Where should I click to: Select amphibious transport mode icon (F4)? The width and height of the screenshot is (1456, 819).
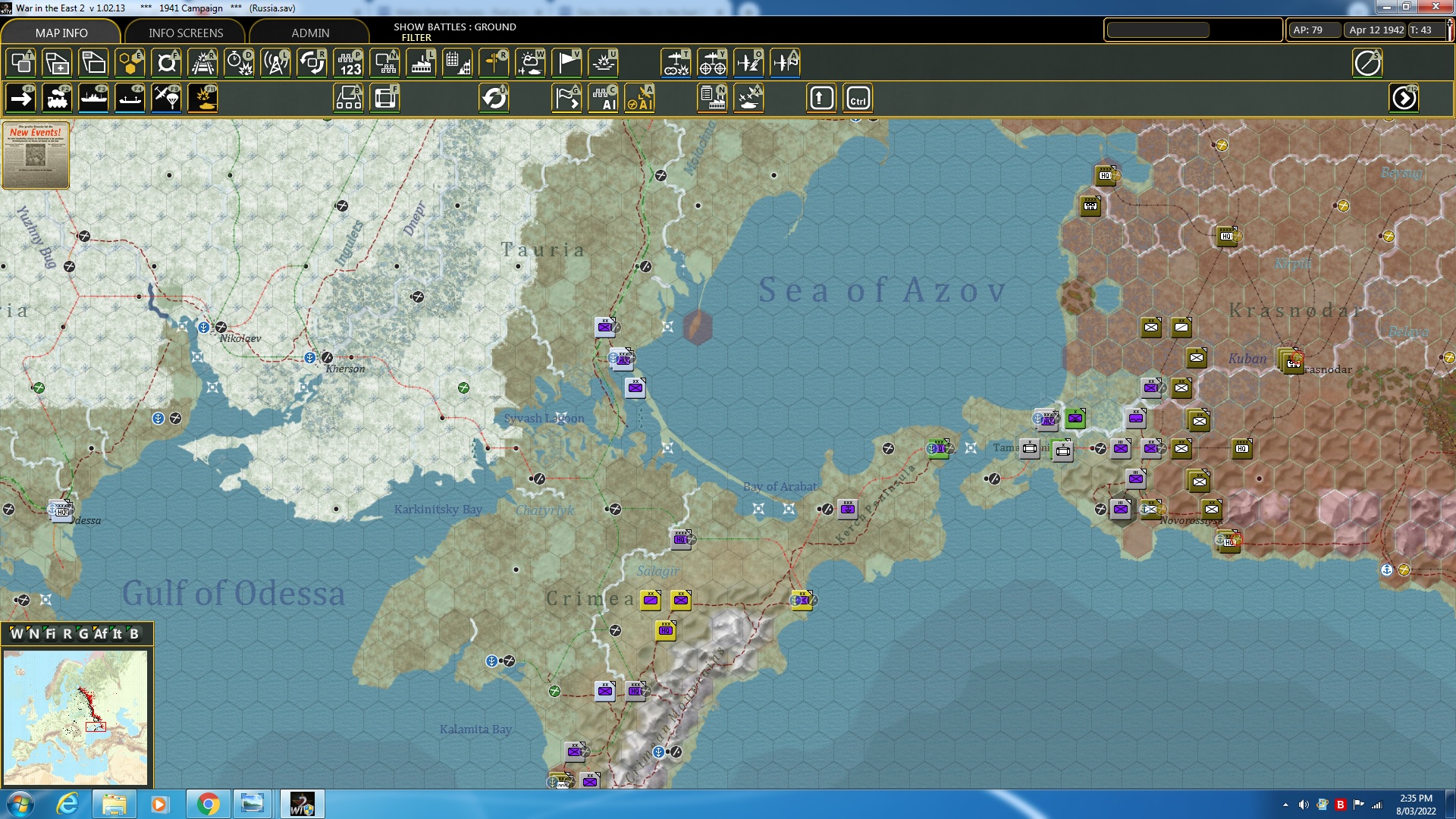point(130,99)
